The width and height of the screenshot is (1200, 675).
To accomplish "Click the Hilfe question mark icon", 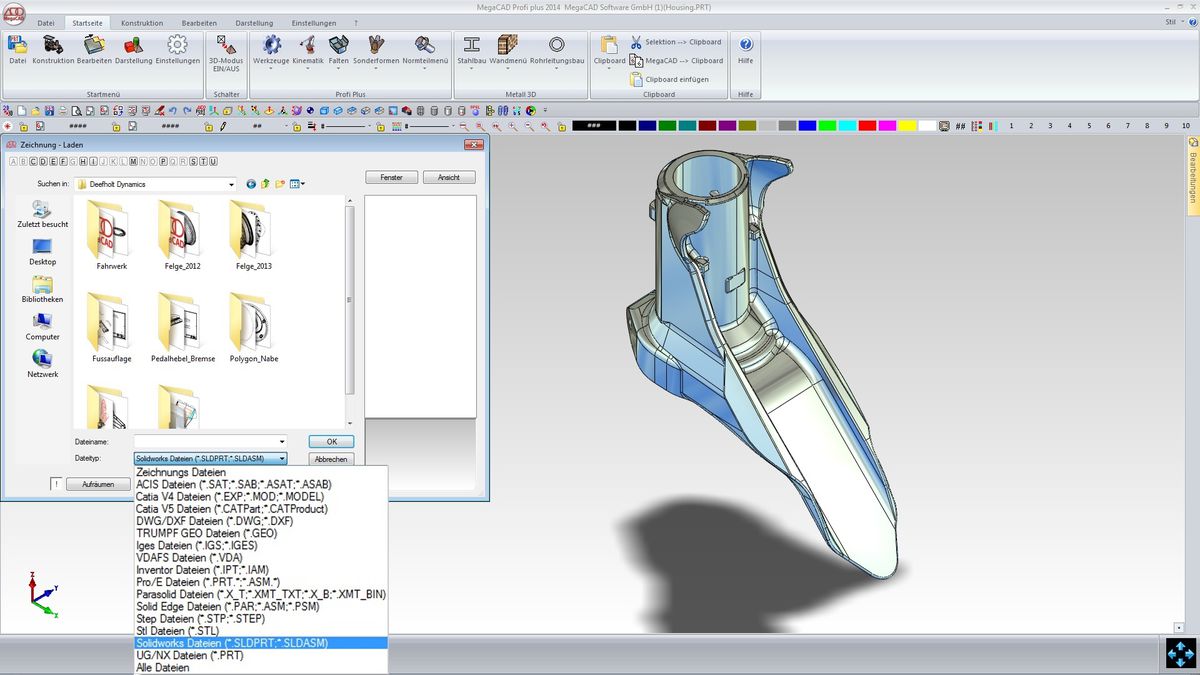I will coord(745,46).
